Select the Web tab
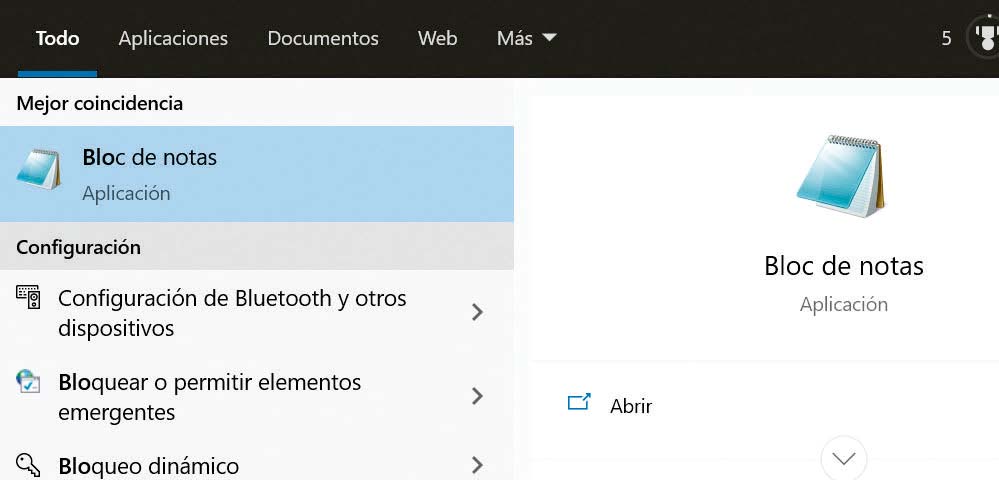 [437, 38]
